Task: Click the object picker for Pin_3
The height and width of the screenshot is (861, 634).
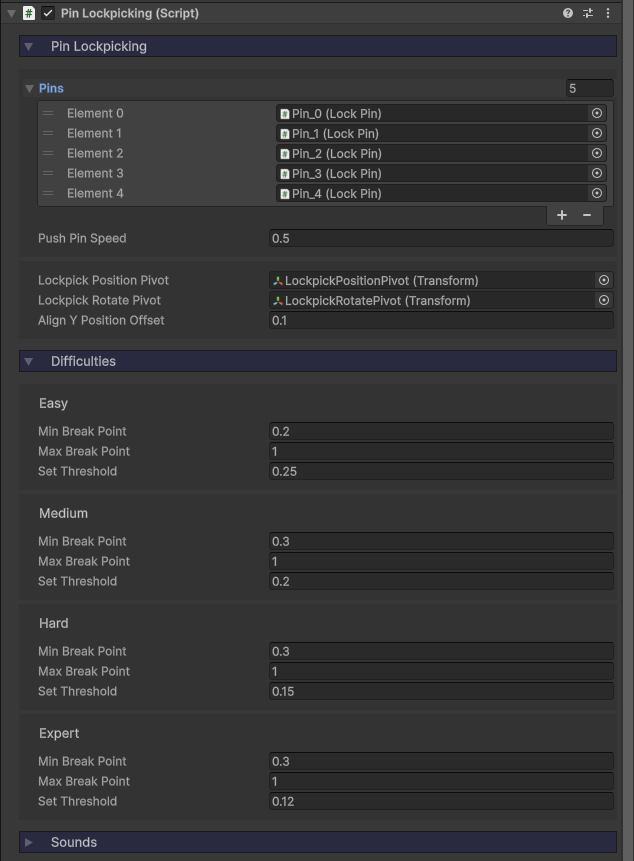Action: 597,174
